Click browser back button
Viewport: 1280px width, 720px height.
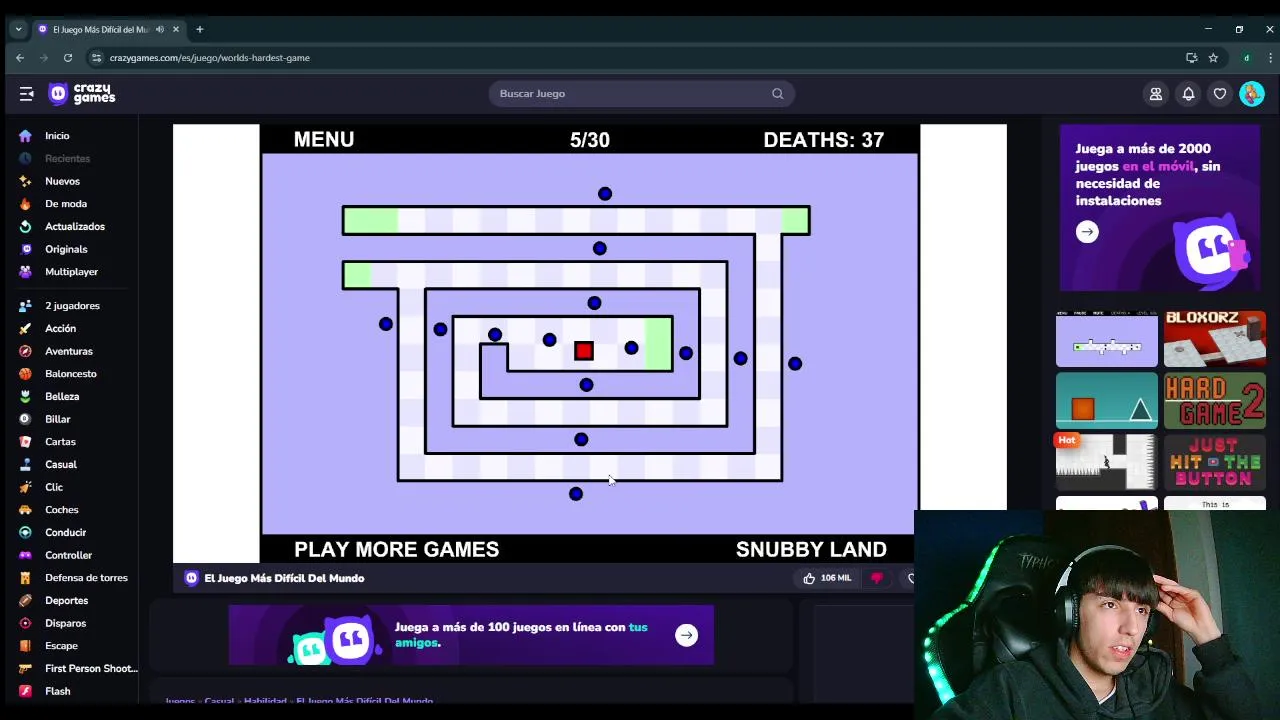pos(20,58)
